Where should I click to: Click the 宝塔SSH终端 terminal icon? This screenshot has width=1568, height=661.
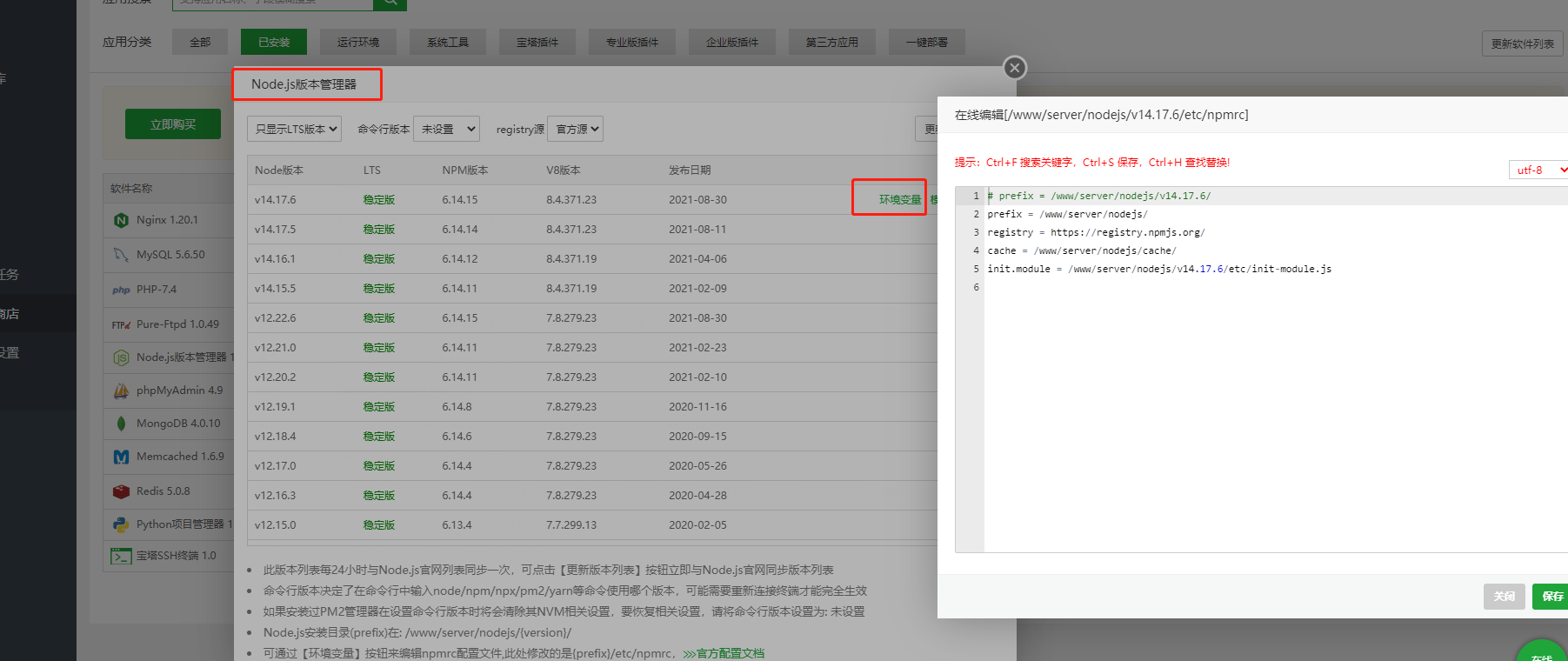(x=121, y=556)
